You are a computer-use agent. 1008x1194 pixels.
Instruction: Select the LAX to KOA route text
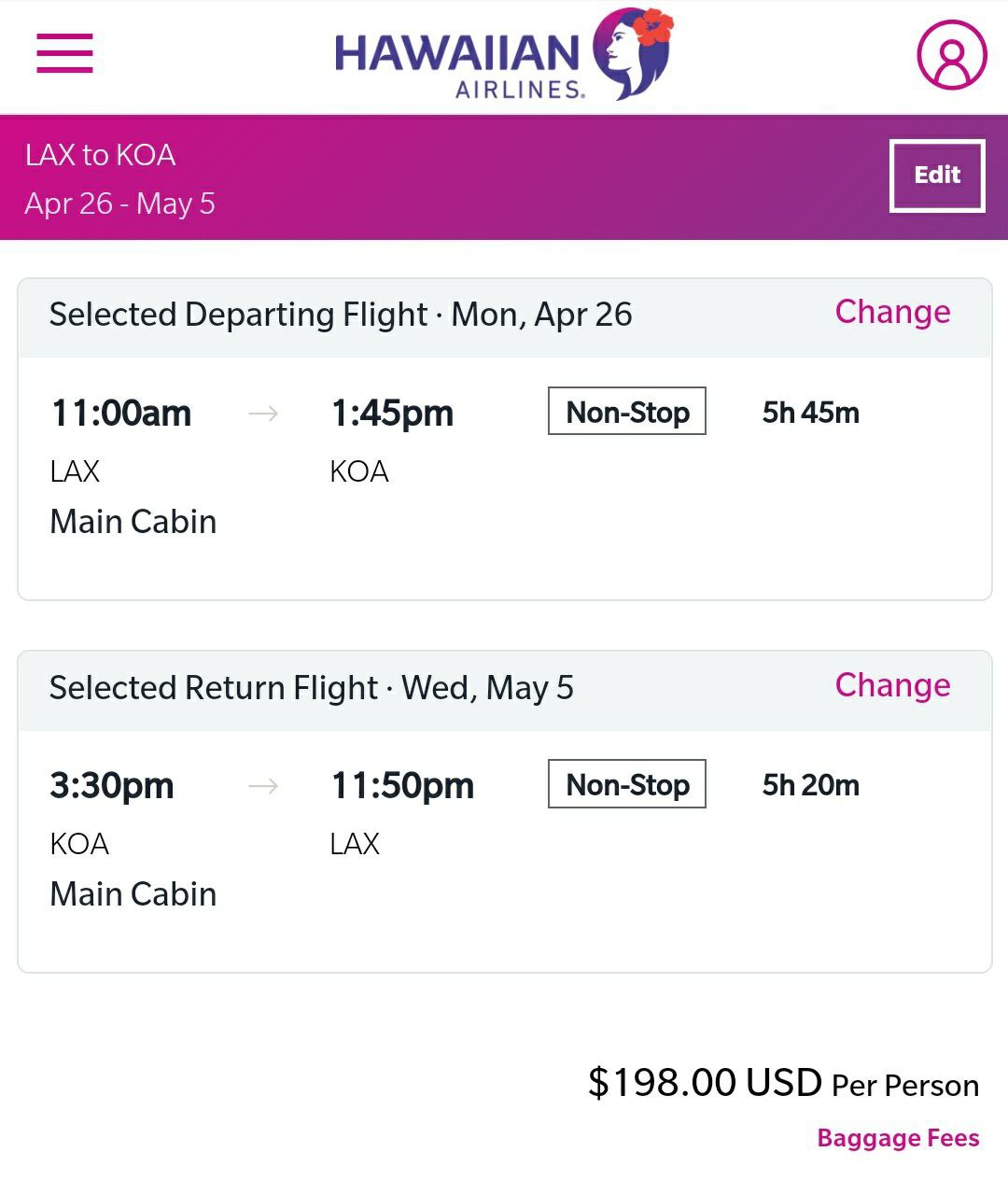(100, 155)
